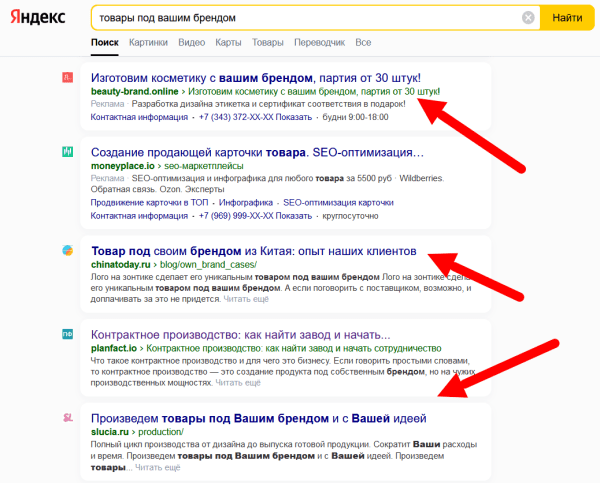The height and width of the screenshot is (483, 600).
Task: Click the beauty-brand.online favicon
Action: click(67, 77)
